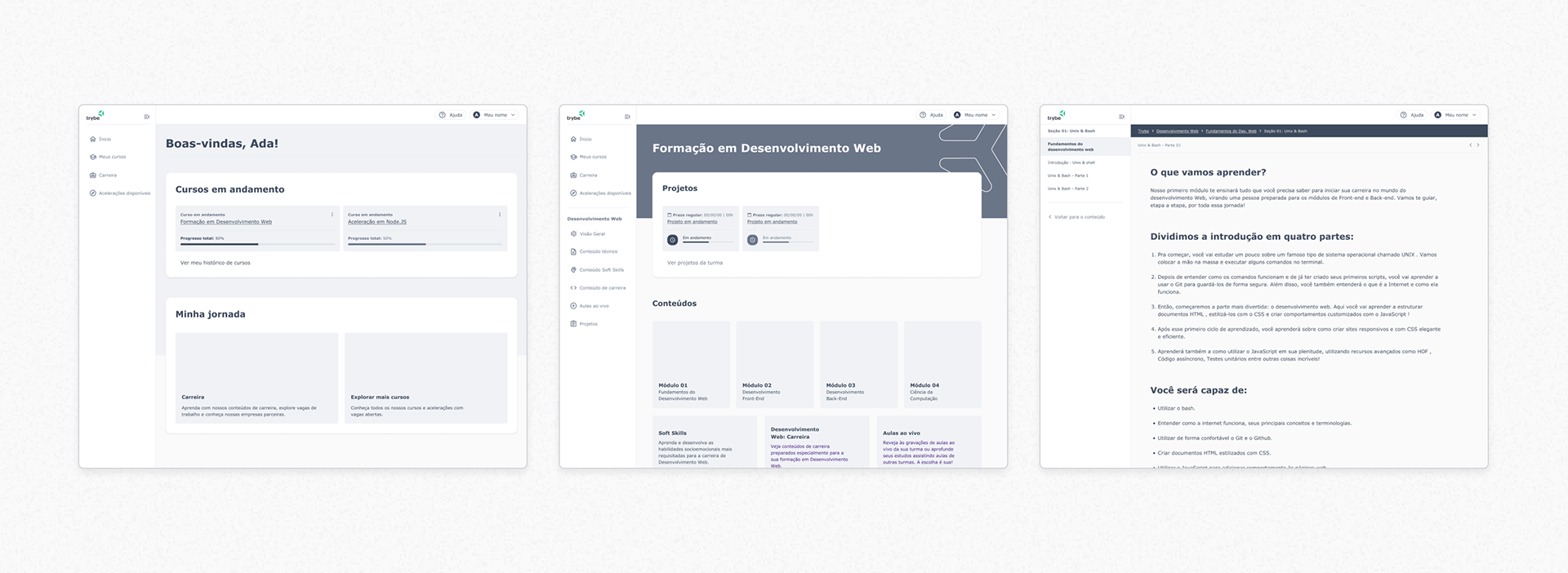
Task: Open Módulo 03 Desenvolvimento Back-End card
Action: coord(858,364)
